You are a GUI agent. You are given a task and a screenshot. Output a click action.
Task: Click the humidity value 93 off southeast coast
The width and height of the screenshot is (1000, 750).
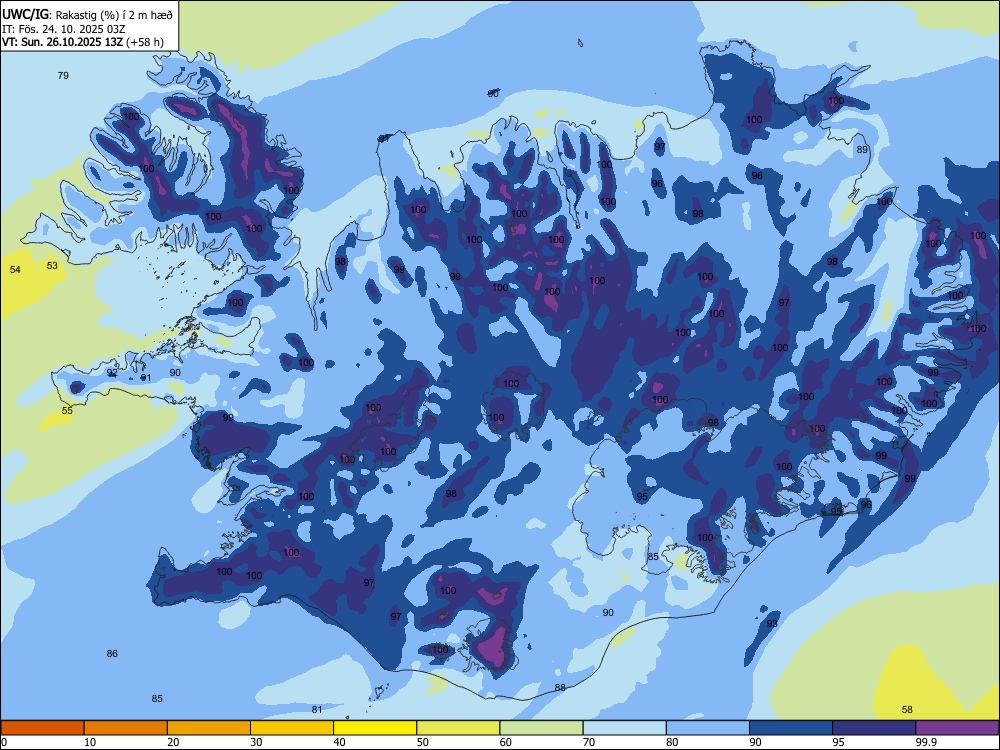coord(772,623)
